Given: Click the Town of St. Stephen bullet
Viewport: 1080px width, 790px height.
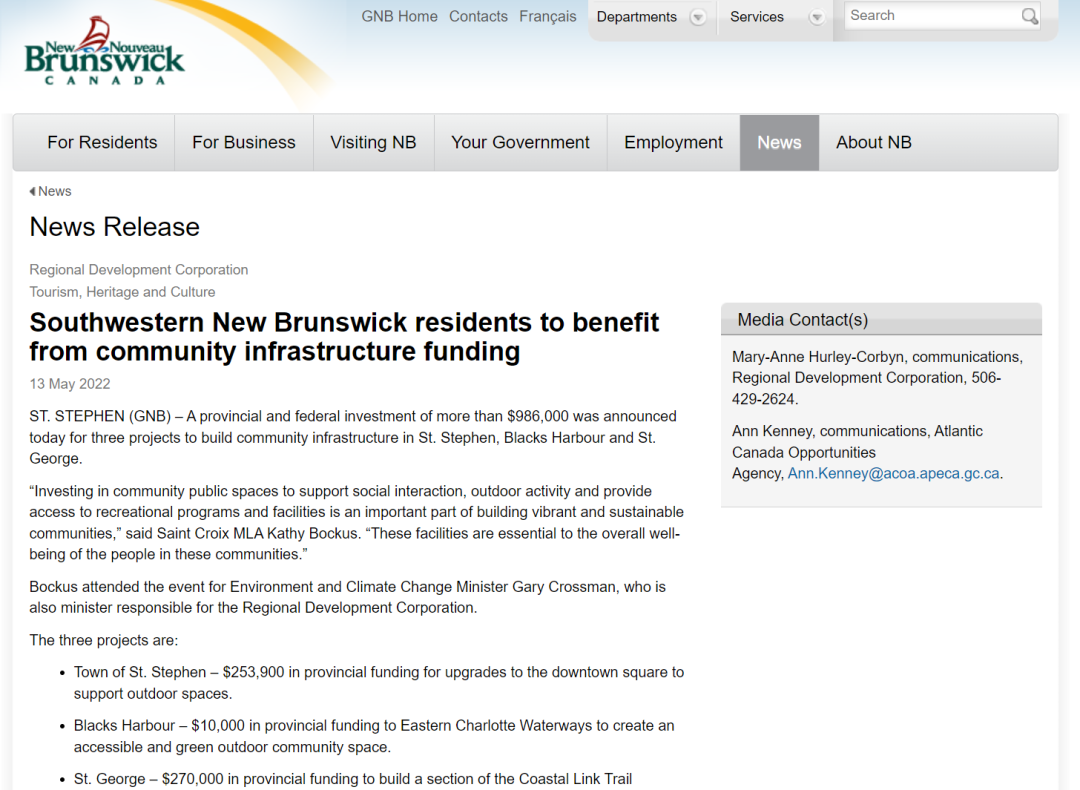Looking at the screenshot, I should point(379,683).
